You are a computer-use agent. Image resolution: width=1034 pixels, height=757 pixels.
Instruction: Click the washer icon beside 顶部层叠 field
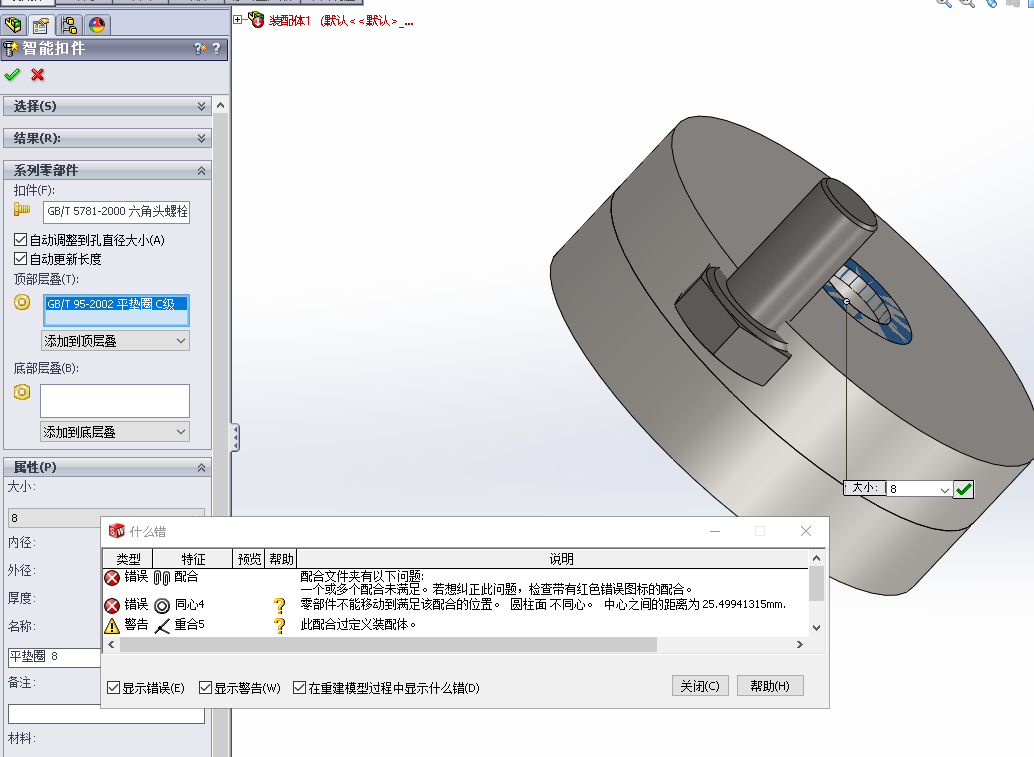click(x=21, y=302)
